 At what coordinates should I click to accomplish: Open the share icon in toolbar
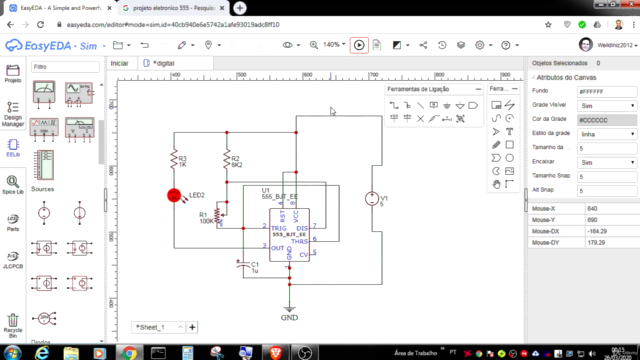423,45
